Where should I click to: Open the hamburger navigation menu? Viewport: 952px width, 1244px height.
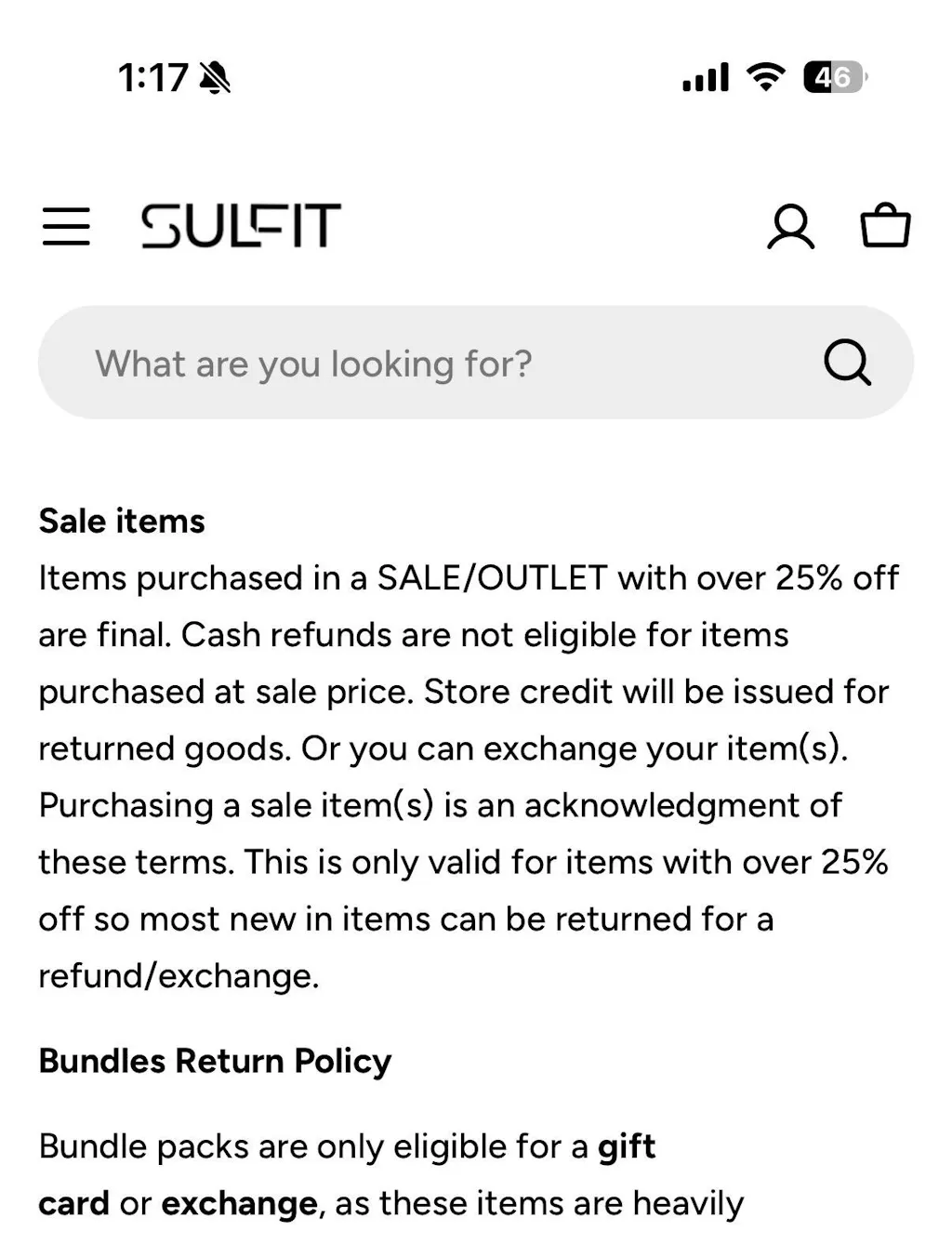66,227
